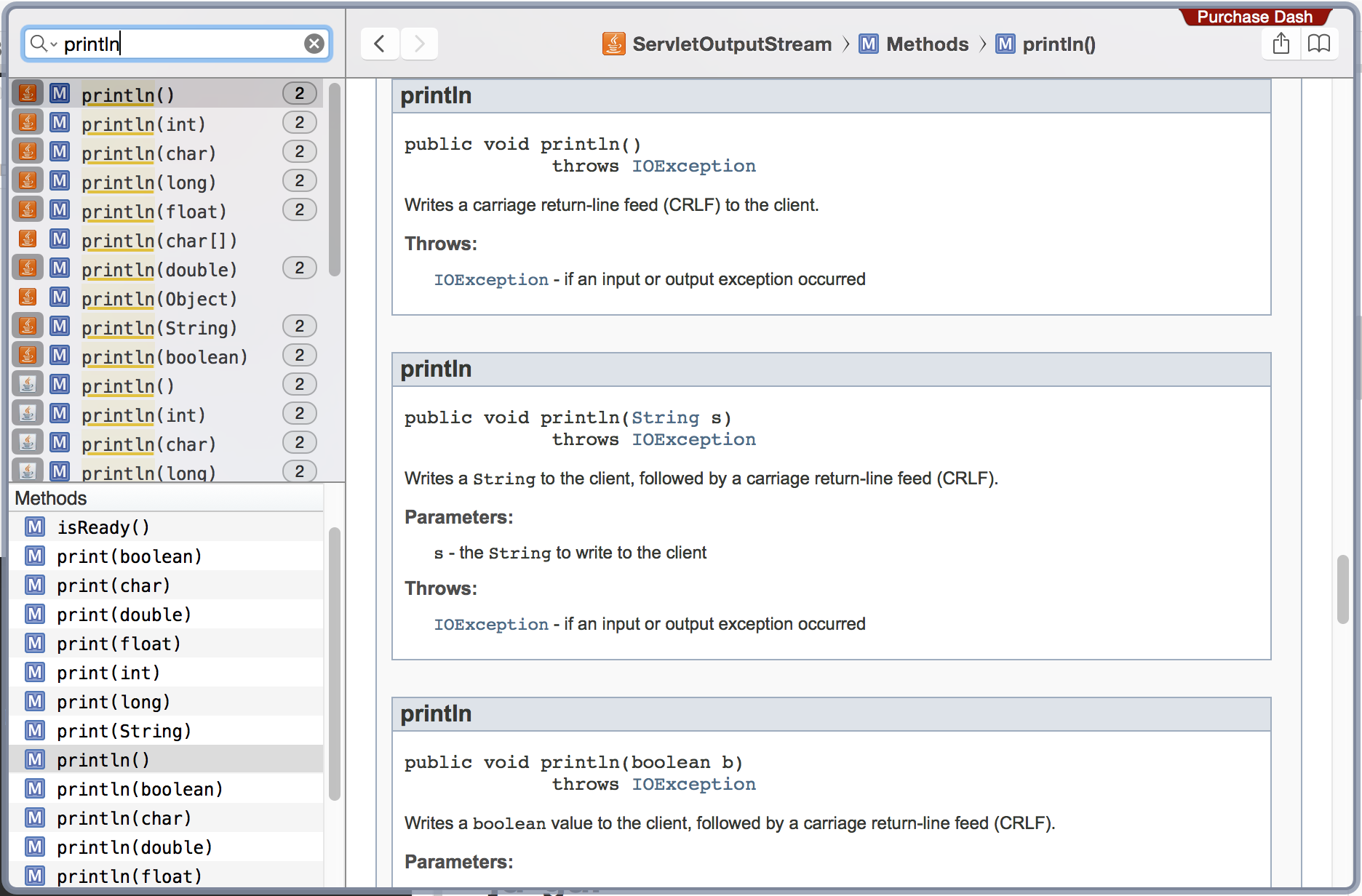The height and width of the screenshot is (896, 1362).
Task: Open the share menu icon
Action: [1281, 44]
